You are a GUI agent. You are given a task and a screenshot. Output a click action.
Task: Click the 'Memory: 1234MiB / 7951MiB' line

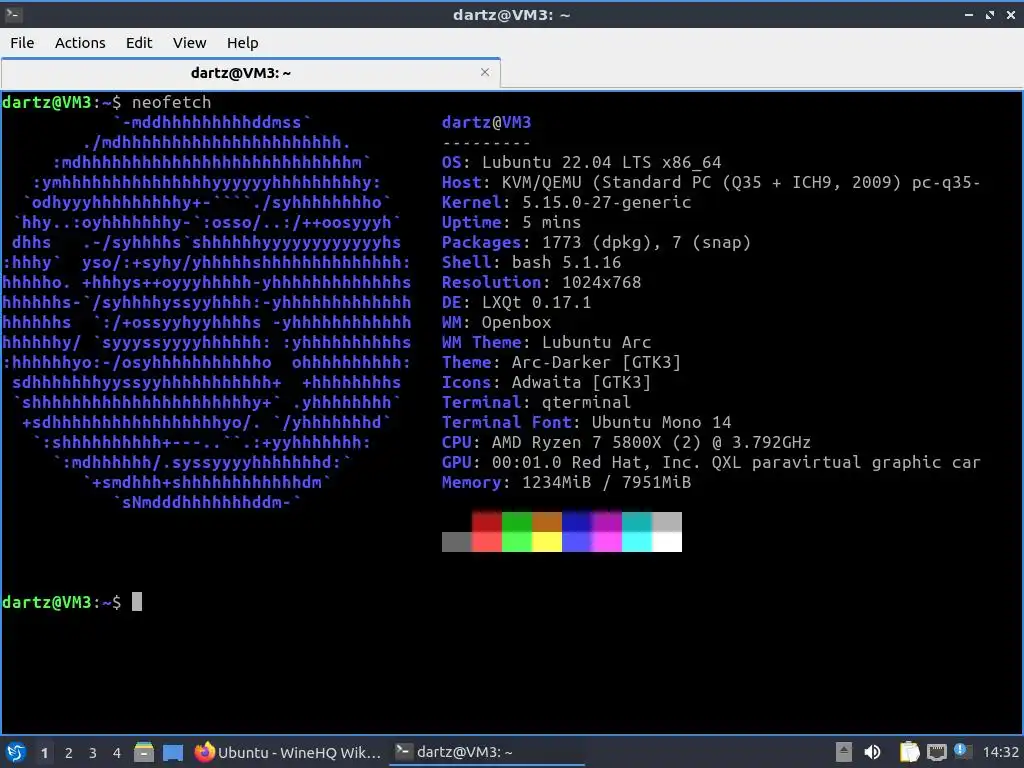[566, 483]
